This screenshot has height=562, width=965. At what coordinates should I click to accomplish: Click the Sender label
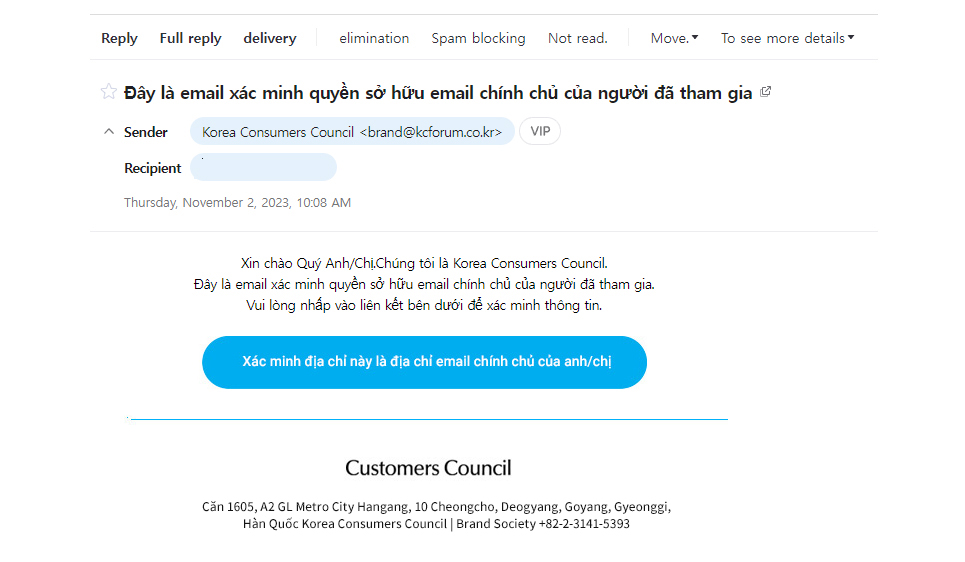tap(146, 132)
